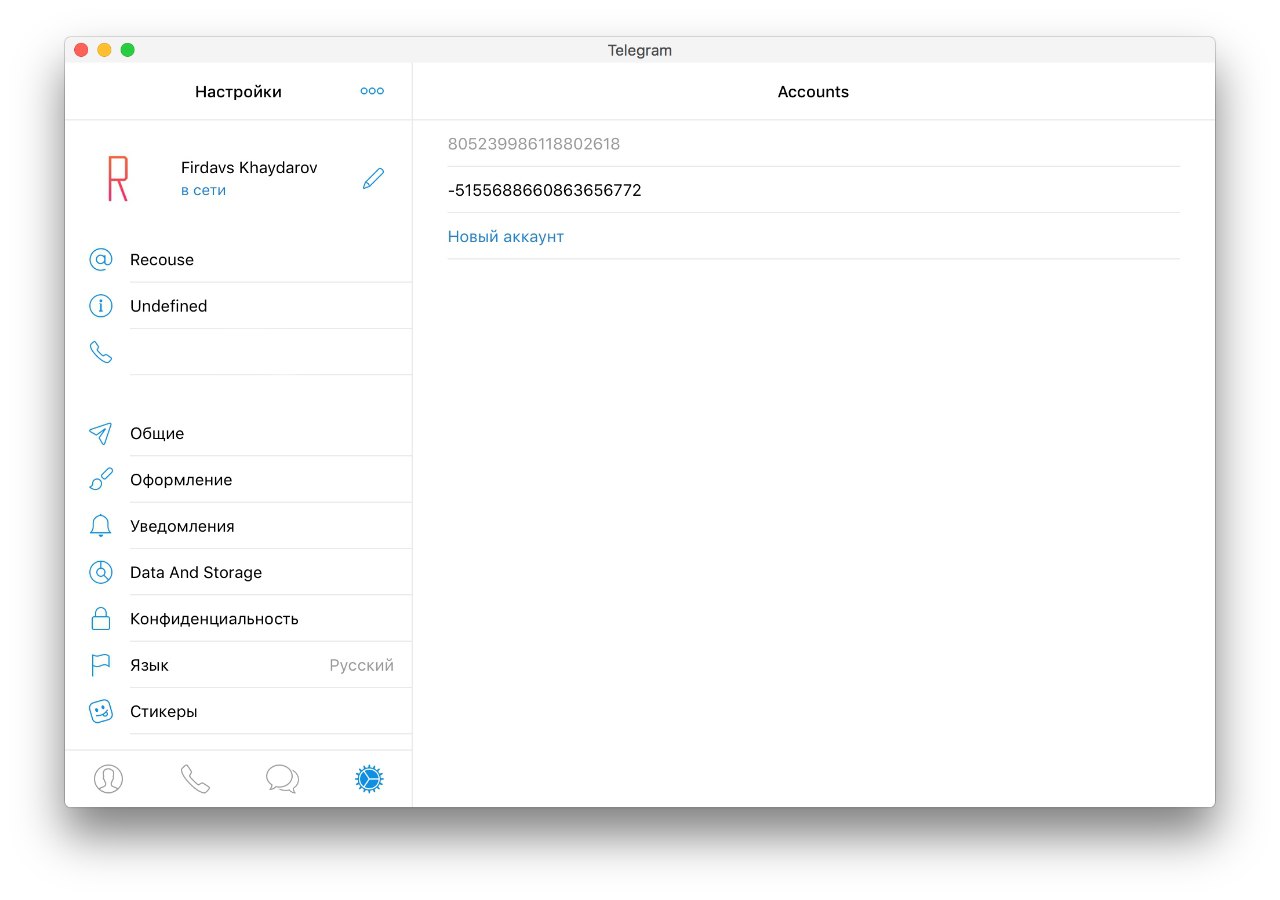
Task: Click the sticker face icon
Action: pyautogui.click(x=101, y=711)
